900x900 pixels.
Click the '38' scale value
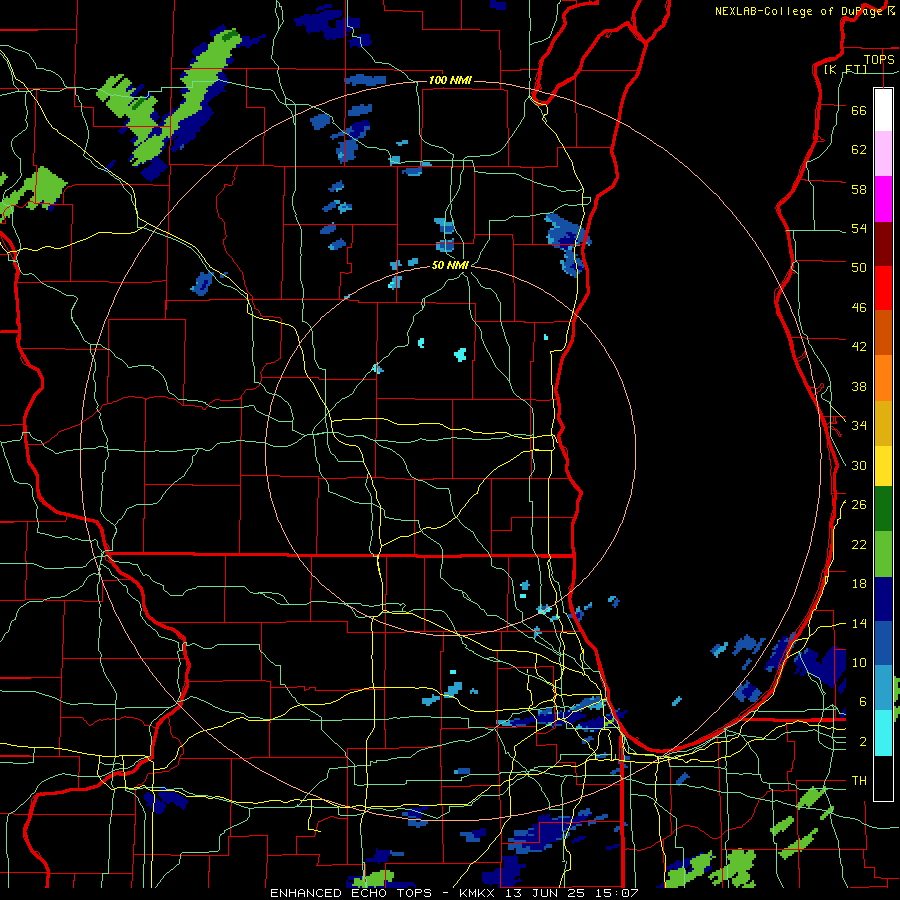pos(859,386)
